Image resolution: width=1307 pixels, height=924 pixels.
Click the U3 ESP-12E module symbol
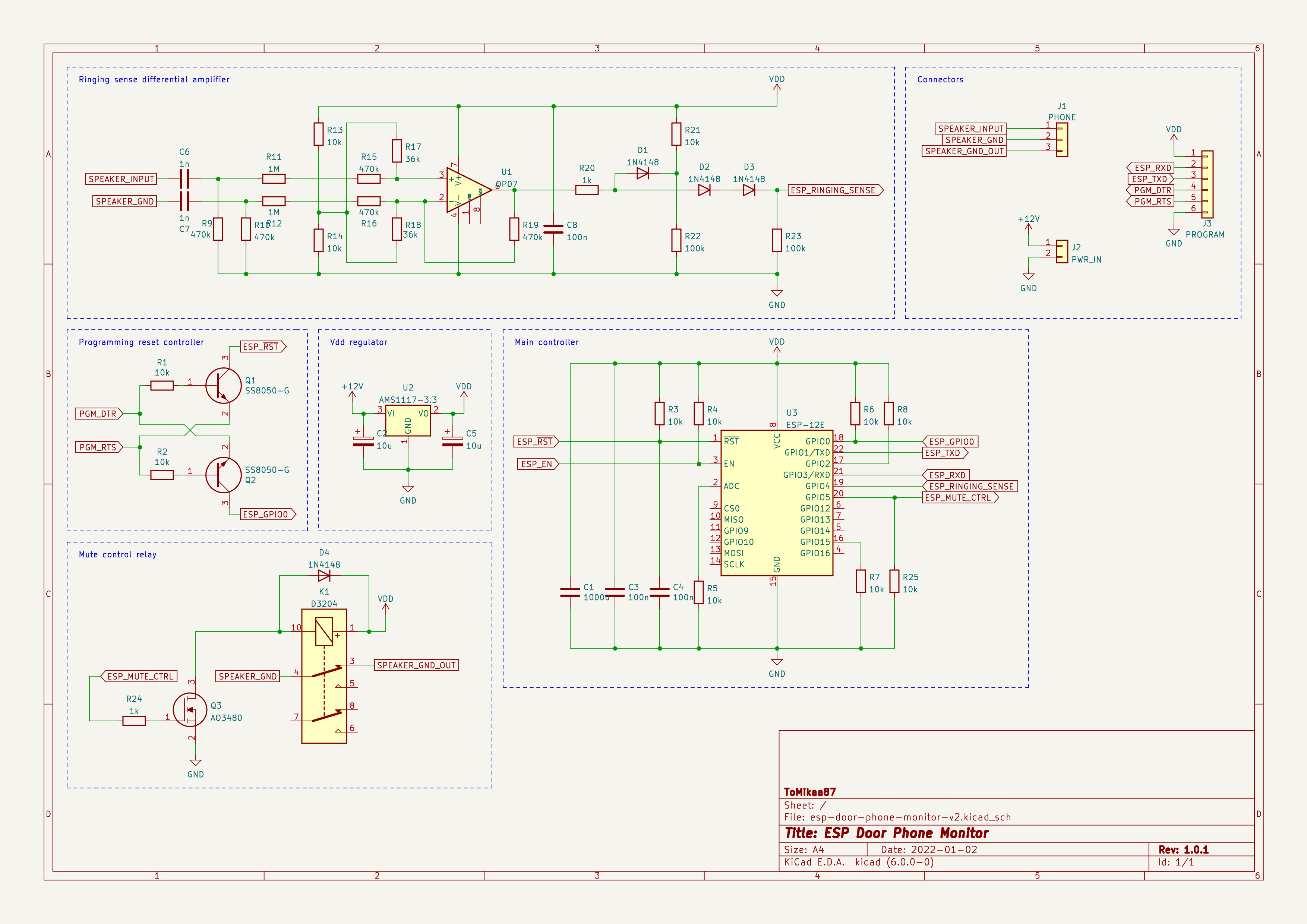click(x=776, y=503)
